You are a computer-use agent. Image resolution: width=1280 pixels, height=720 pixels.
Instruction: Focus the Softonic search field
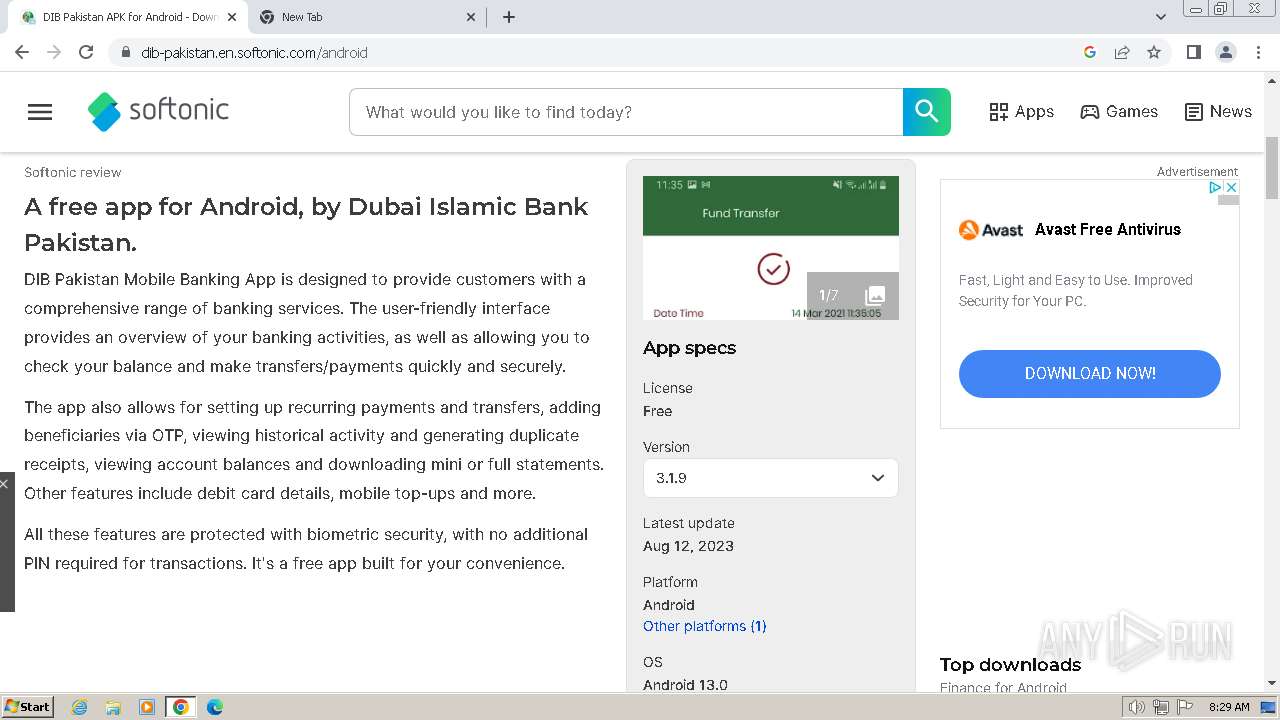tap(626, 112)
